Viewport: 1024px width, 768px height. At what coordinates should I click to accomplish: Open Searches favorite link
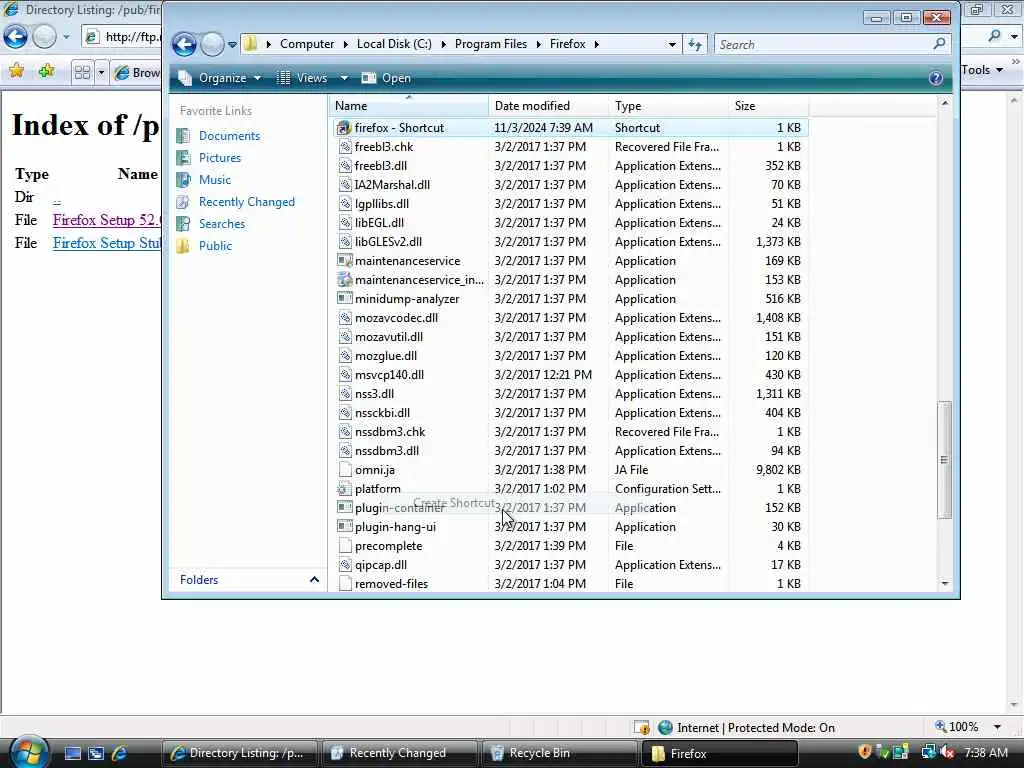(x=222, y=224)
